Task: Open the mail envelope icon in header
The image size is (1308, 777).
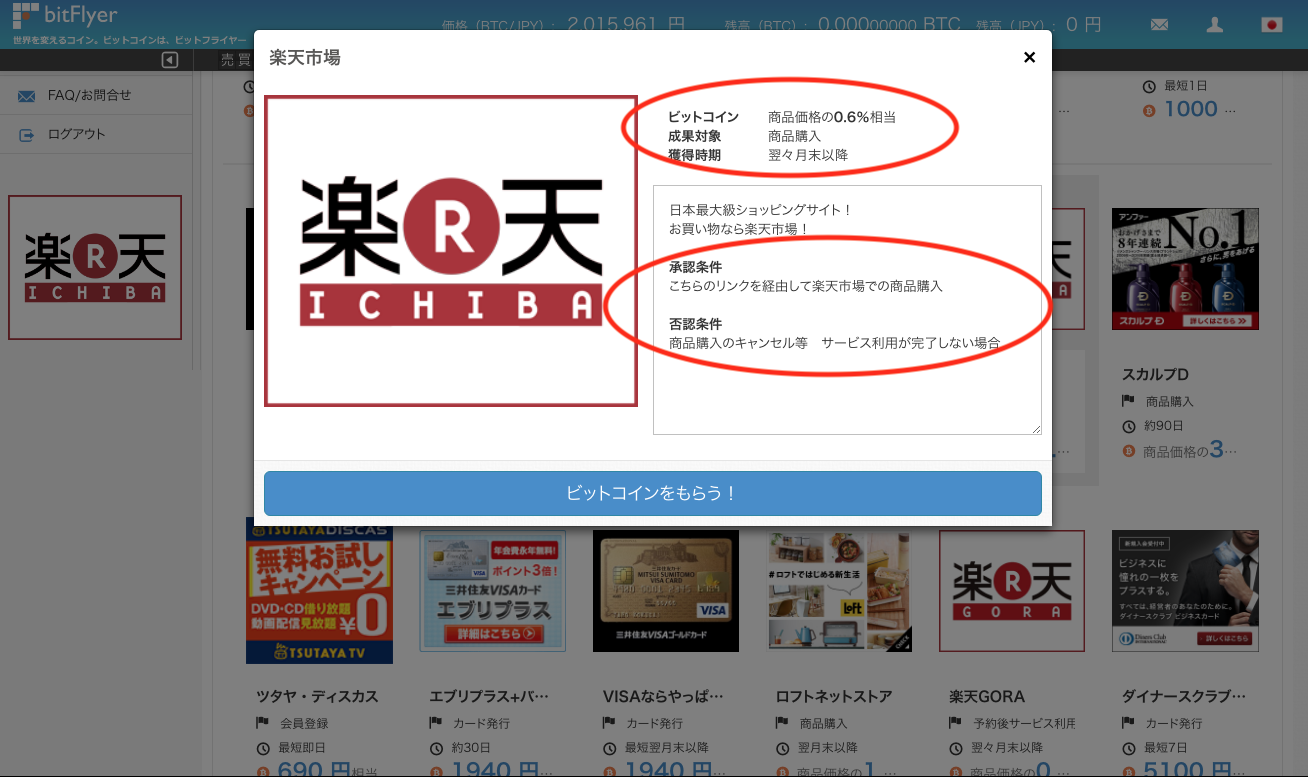Action: tap(1159, 25)
